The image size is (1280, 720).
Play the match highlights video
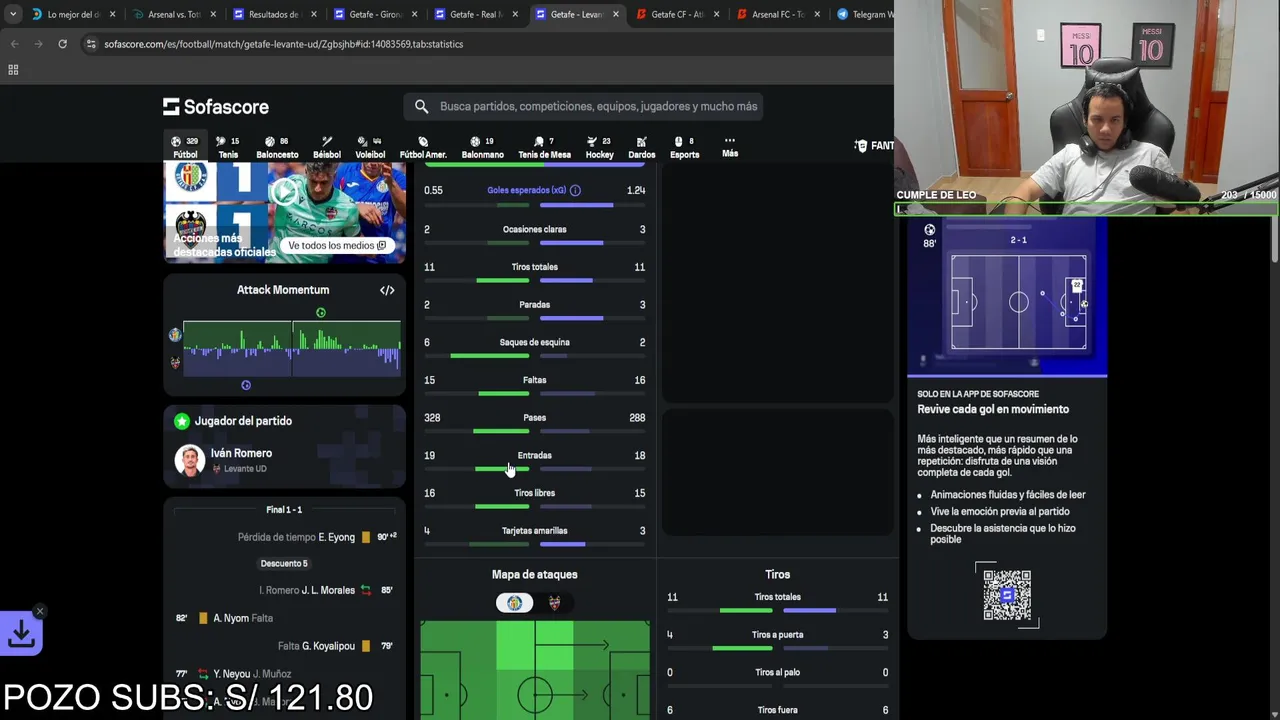click(286, 193)
